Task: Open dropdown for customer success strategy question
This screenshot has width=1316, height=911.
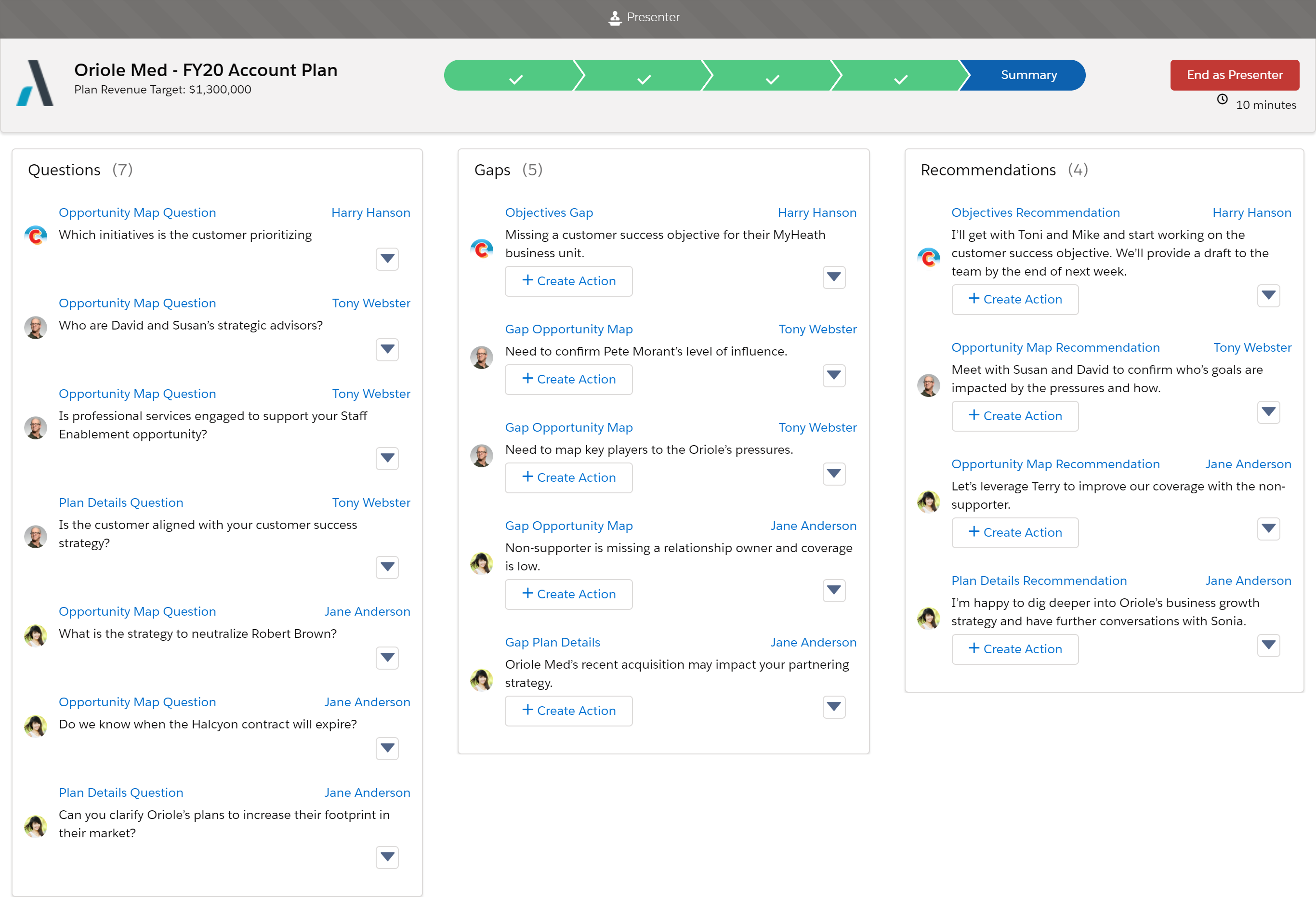Action: (387, 568)
